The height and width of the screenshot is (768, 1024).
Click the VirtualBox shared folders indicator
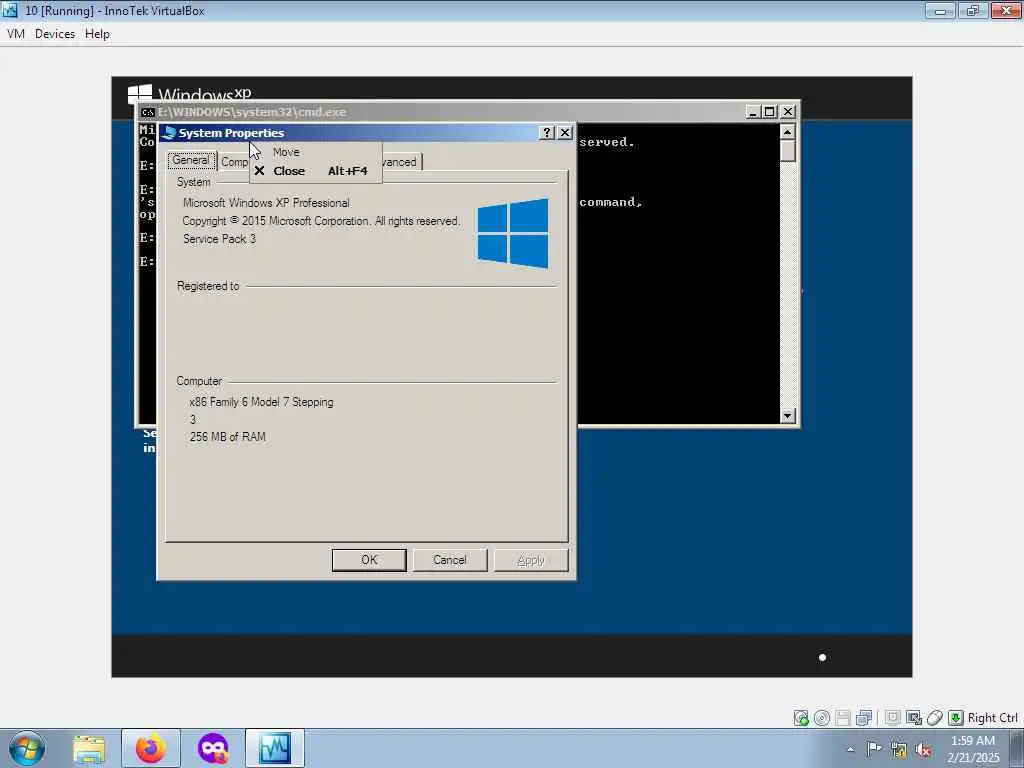click(x=892, y=718)
